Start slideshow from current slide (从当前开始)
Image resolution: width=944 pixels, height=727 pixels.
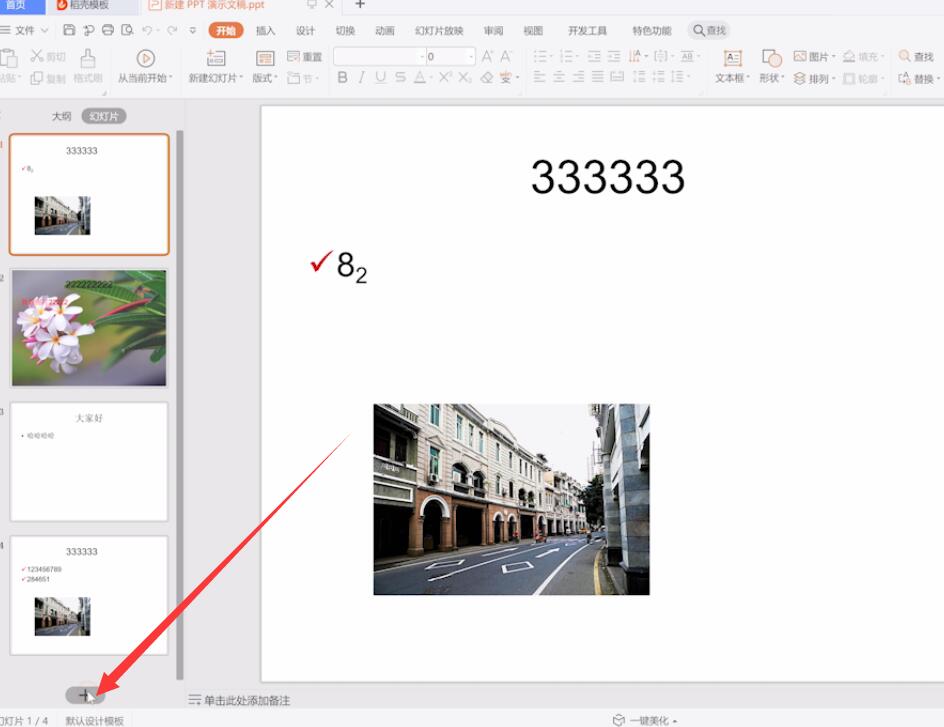click(x=145, y=66)
